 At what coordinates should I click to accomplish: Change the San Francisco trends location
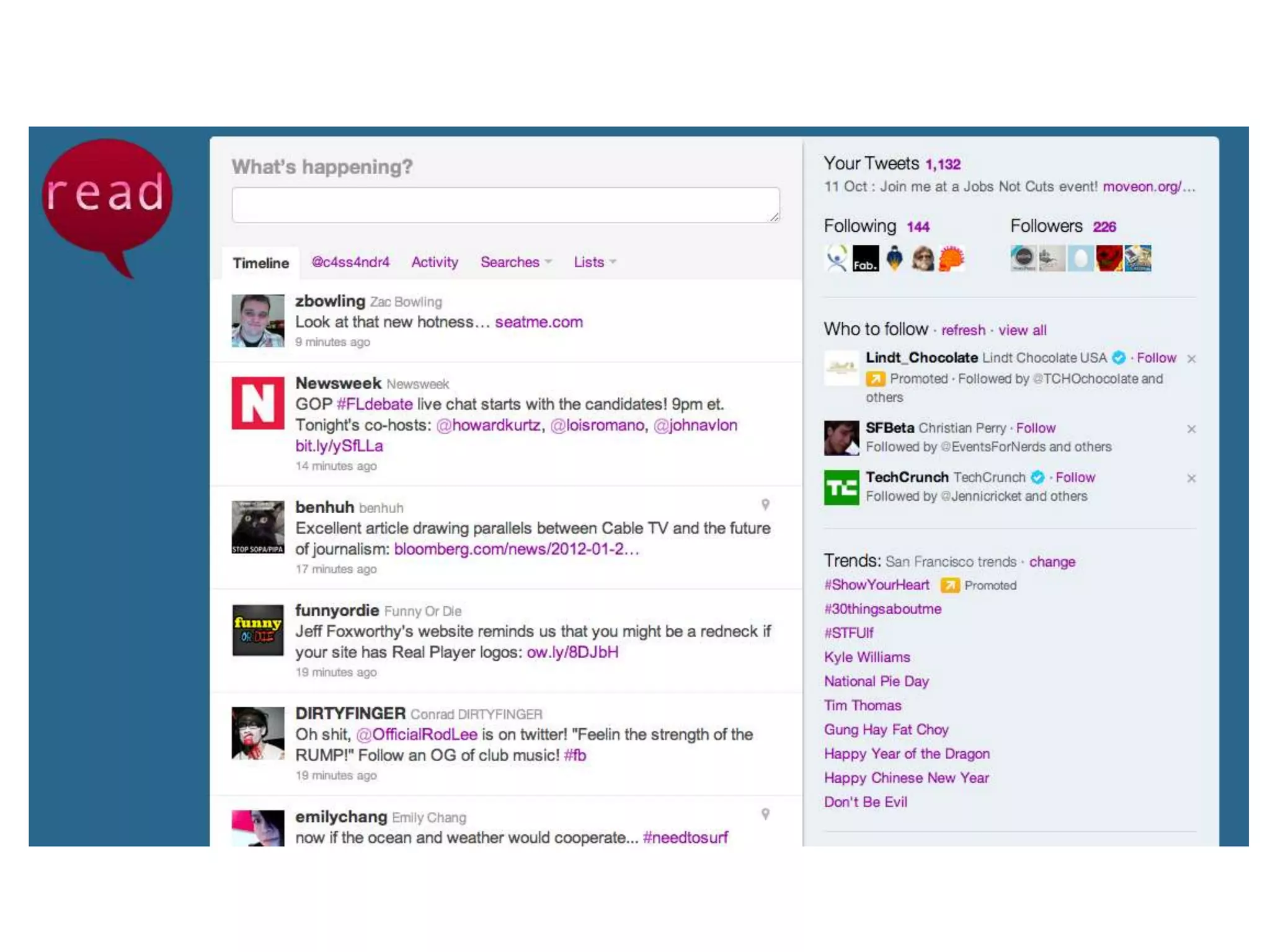[1052, 562]
